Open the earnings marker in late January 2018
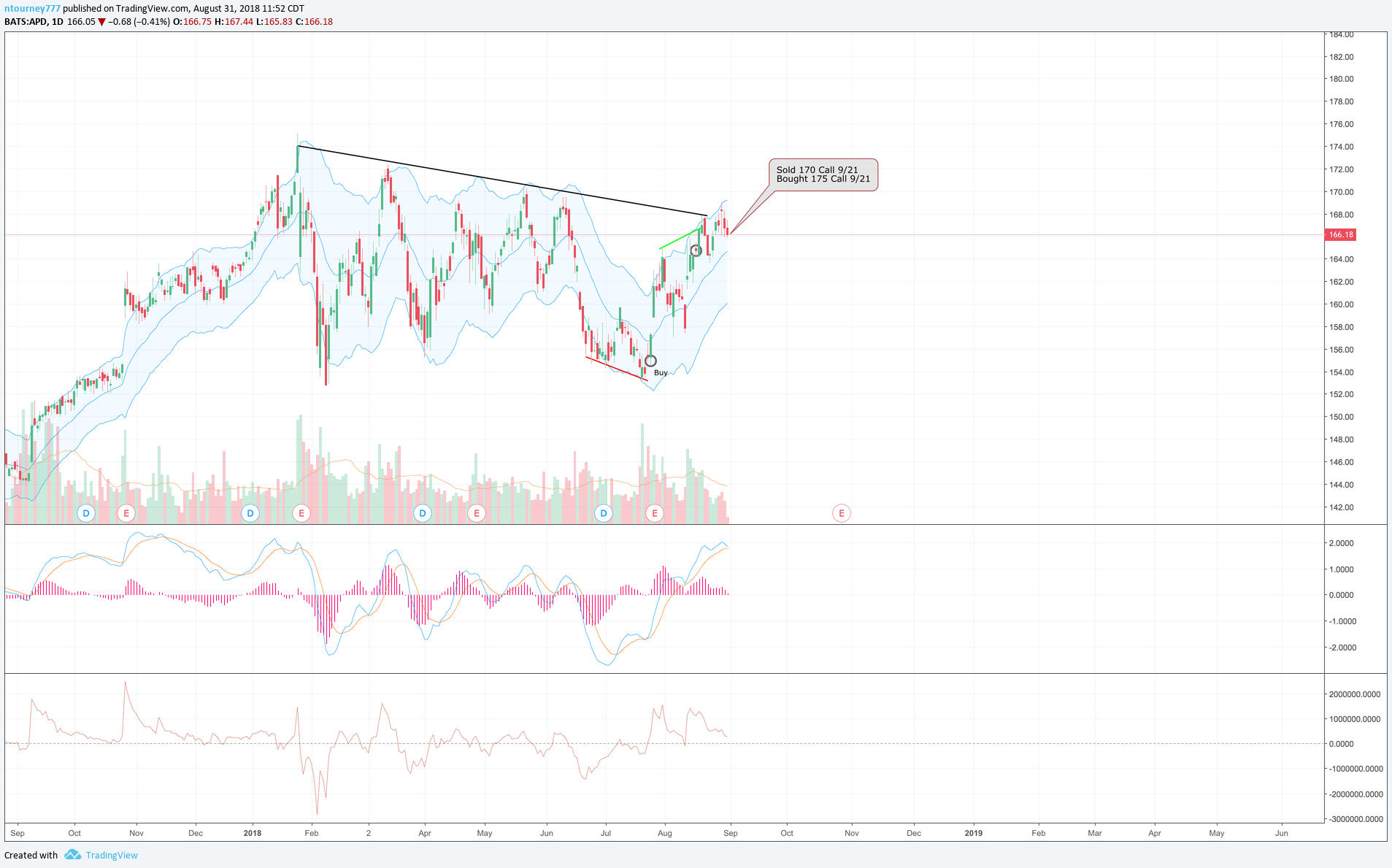The height and width of the screenshot is (868, 1392). click(x=301, y=513)
